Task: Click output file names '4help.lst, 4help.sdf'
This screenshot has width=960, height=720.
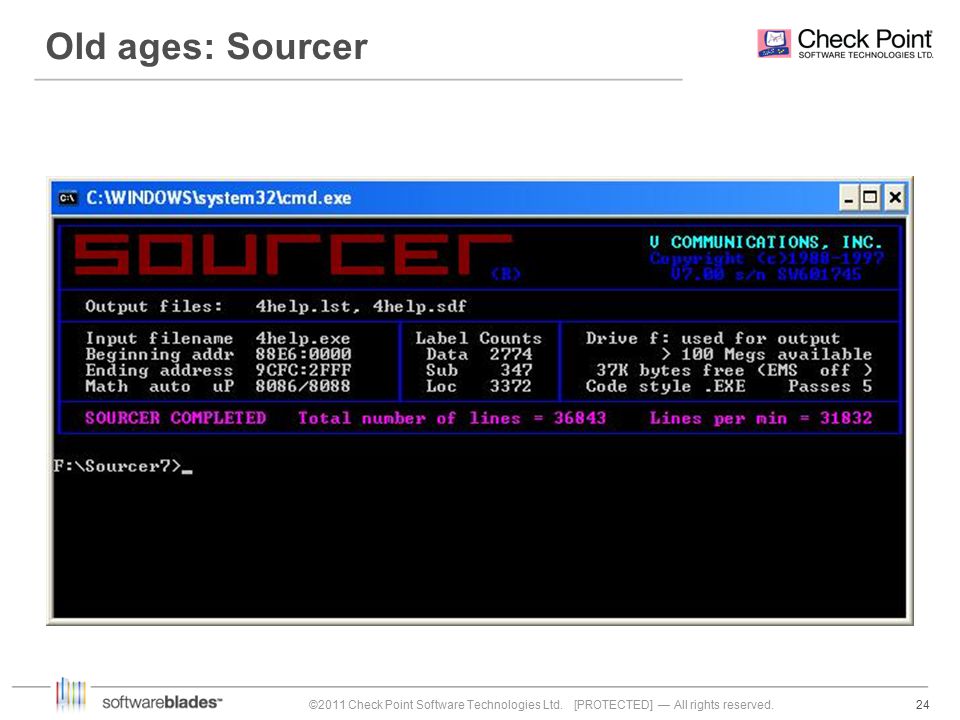Action: pos(361,306)
